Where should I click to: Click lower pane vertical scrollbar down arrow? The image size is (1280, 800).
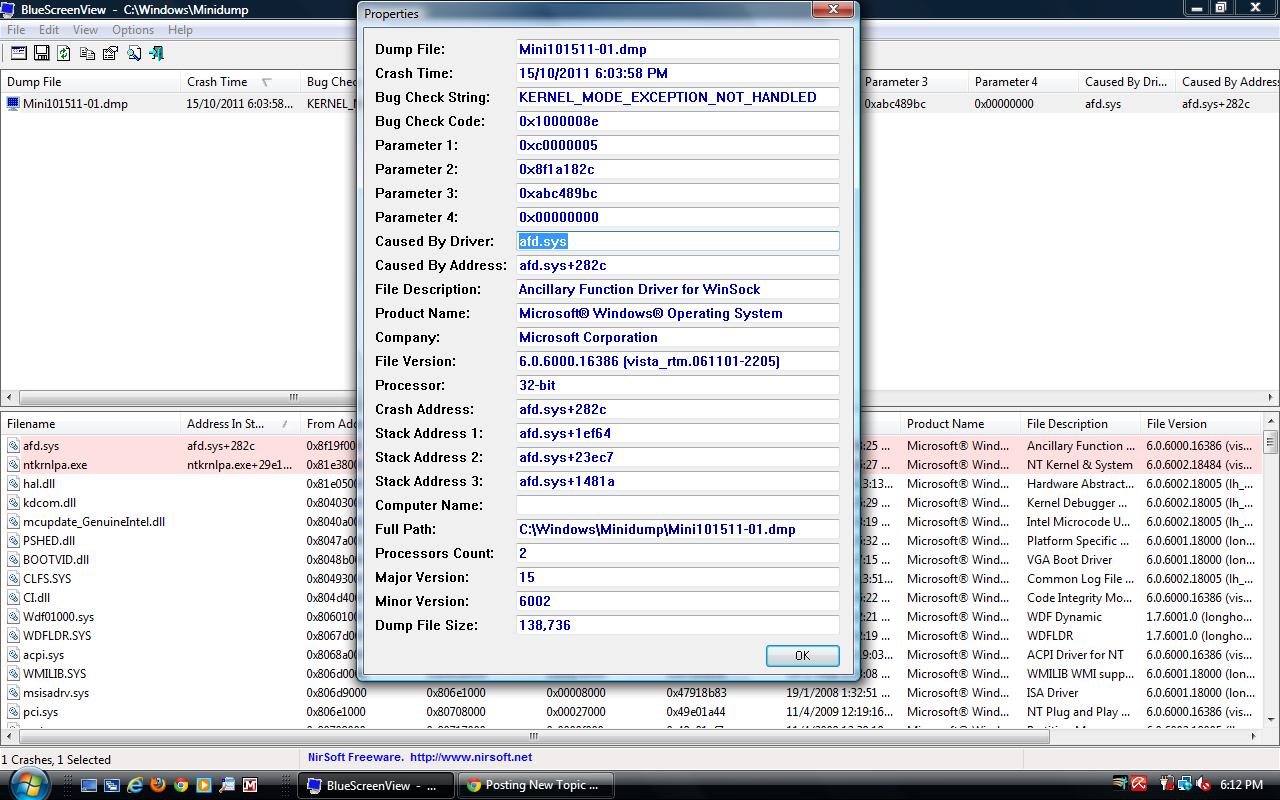click(1271, 721)
